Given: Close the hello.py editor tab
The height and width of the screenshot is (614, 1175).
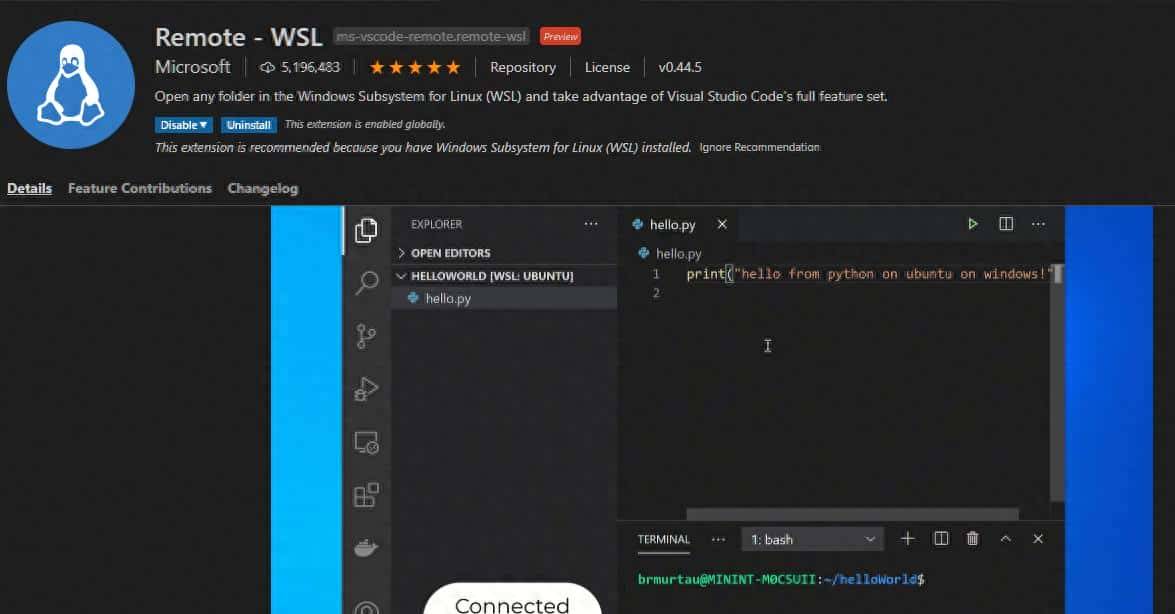Looking at the screenshot, I should click(x=722, y=224).
